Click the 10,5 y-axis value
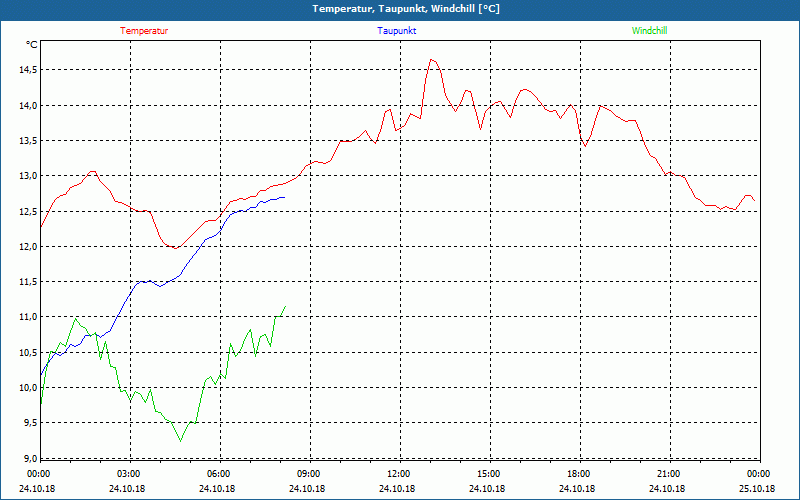The width and height of the screenshot is (800, 500). (x=28, y=353)
